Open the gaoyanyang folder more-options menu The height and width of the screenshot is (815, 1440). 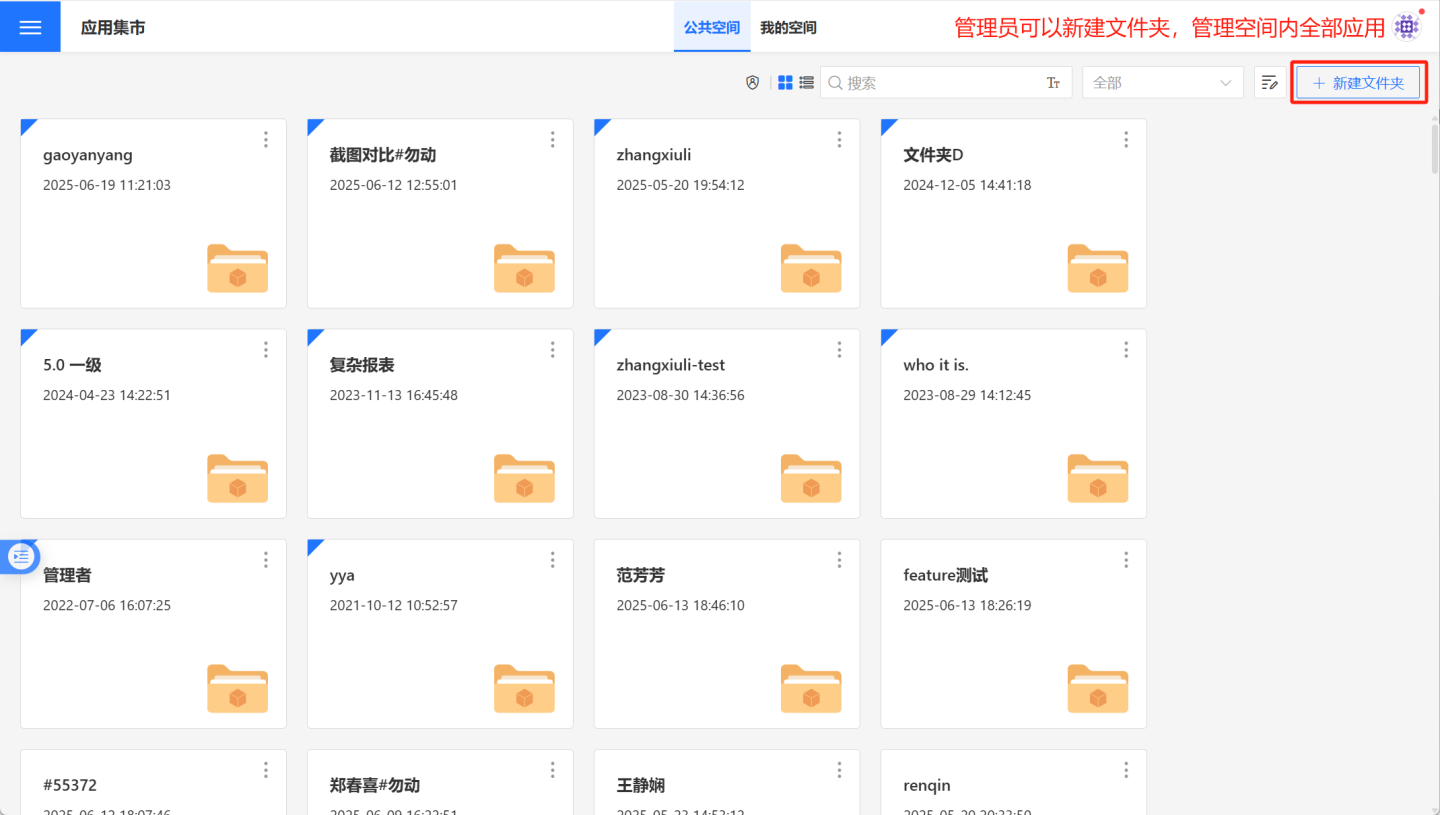tap(266, 140)
